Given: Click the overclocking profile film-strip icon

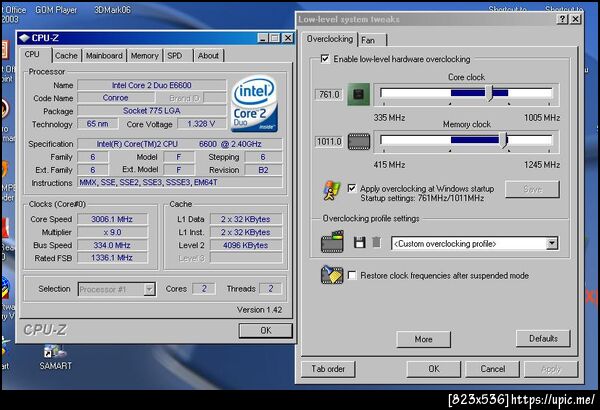Looking at the screenshot, I should 332,242.
